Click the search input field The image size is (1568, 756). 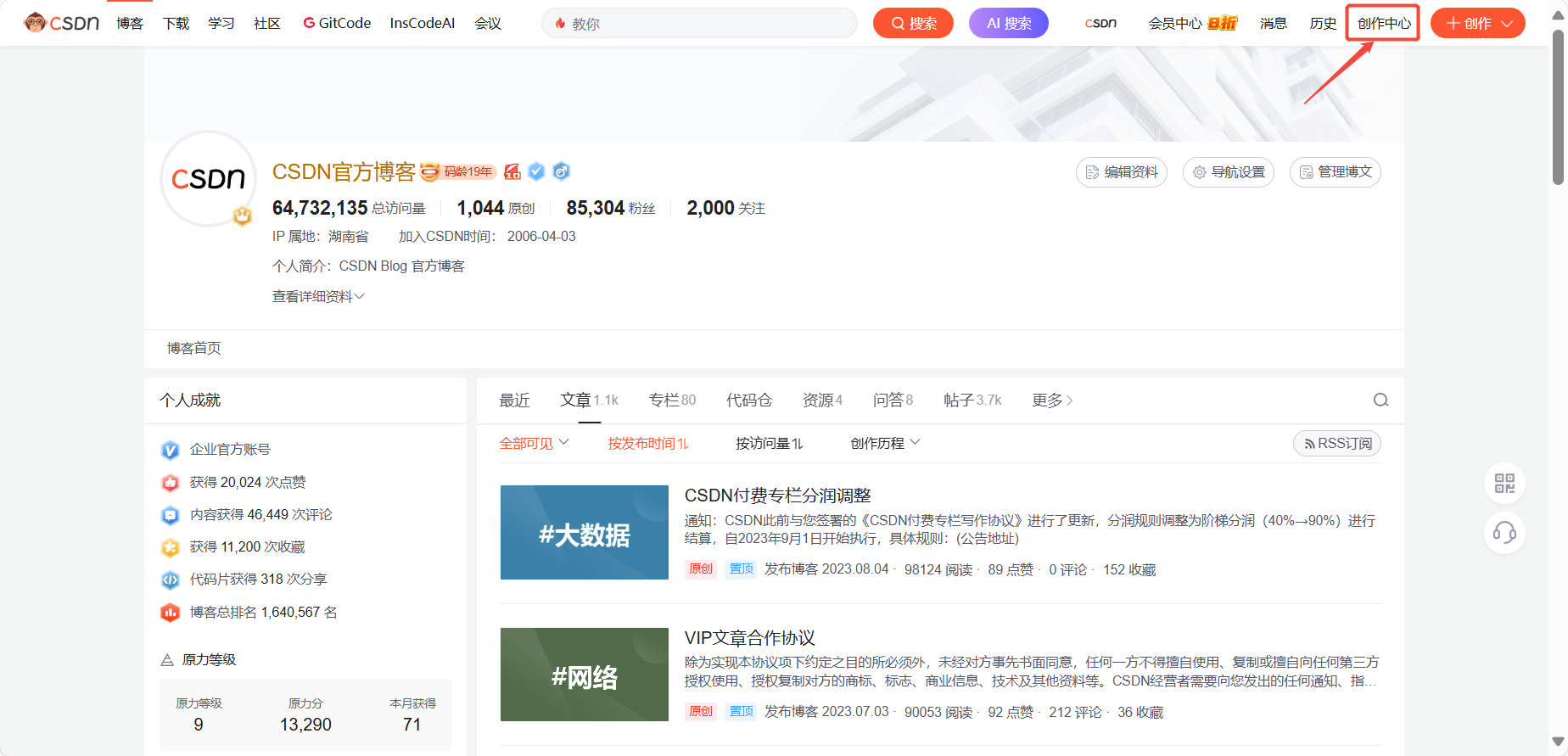[x=699, y=24]
